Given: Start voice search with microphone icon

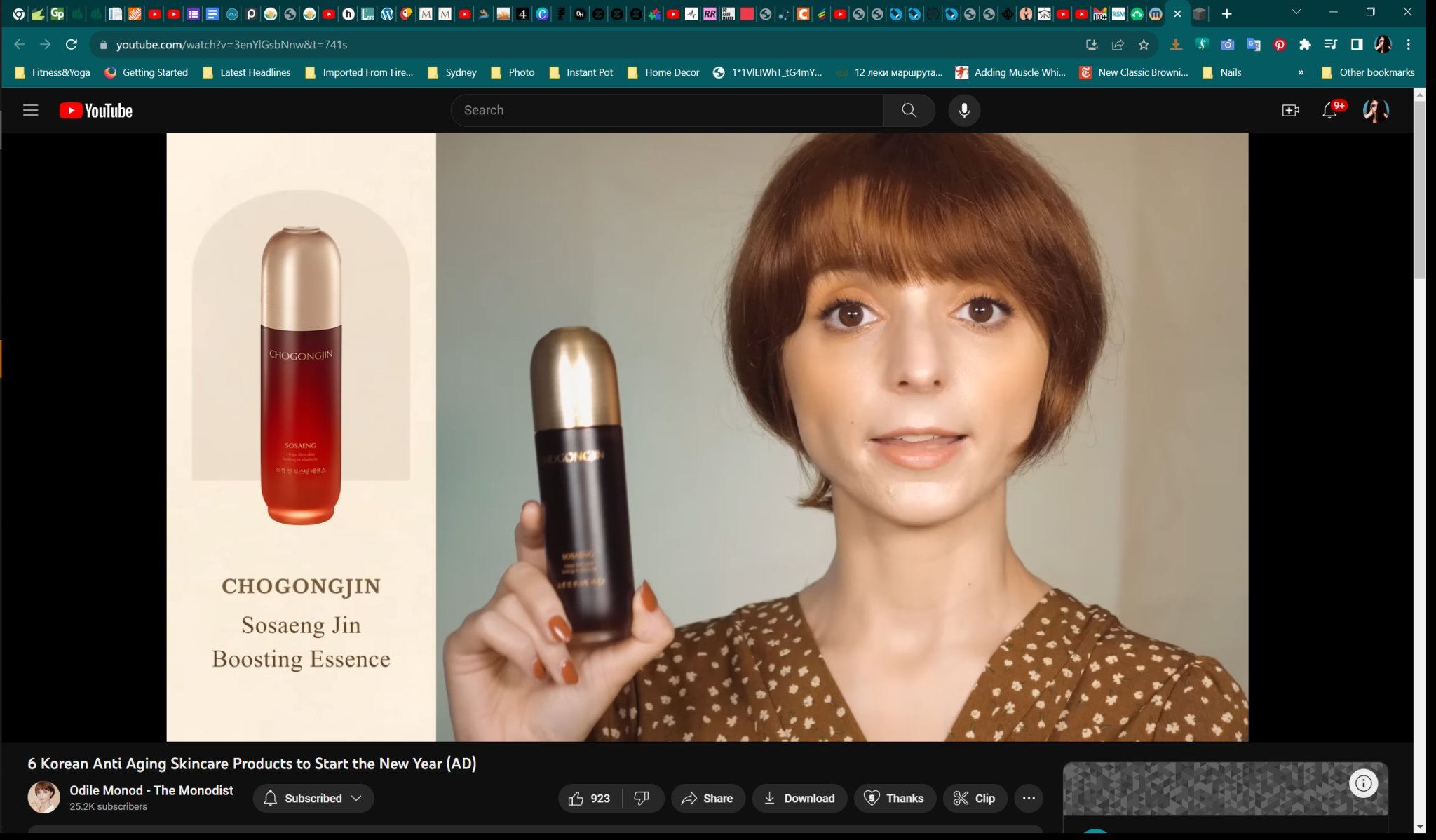Looking at the screenshot, I should point(964,110).
